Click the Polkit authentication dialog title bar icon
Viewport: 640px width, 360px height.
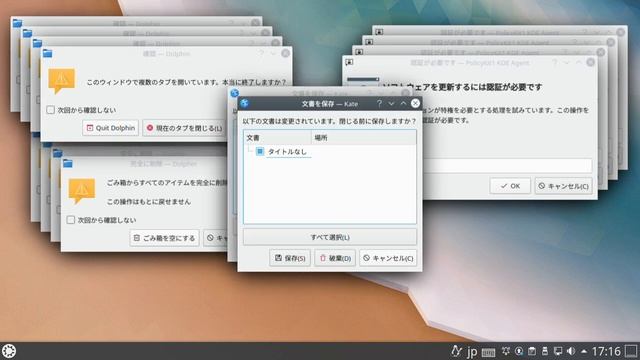point(349,62)
